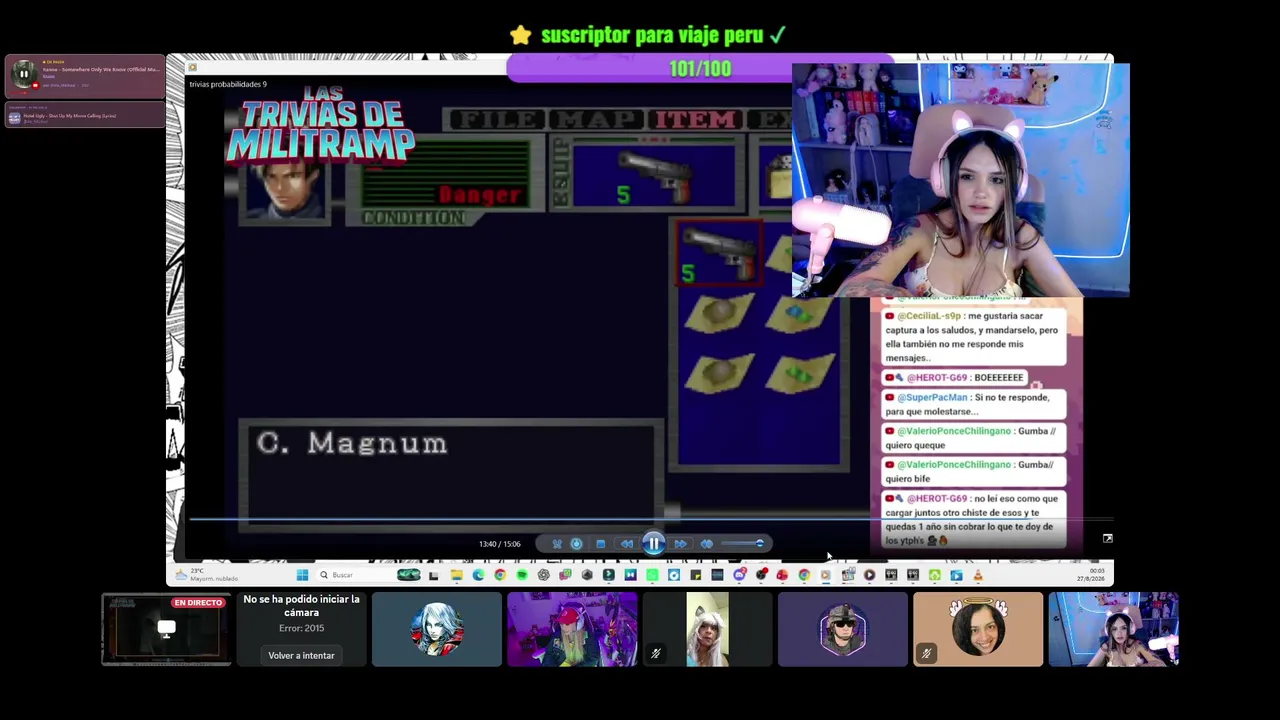The image size is (1280, 720).
Task: Select the cat-ear headset streamer tile
Action: coord(1113,629)
